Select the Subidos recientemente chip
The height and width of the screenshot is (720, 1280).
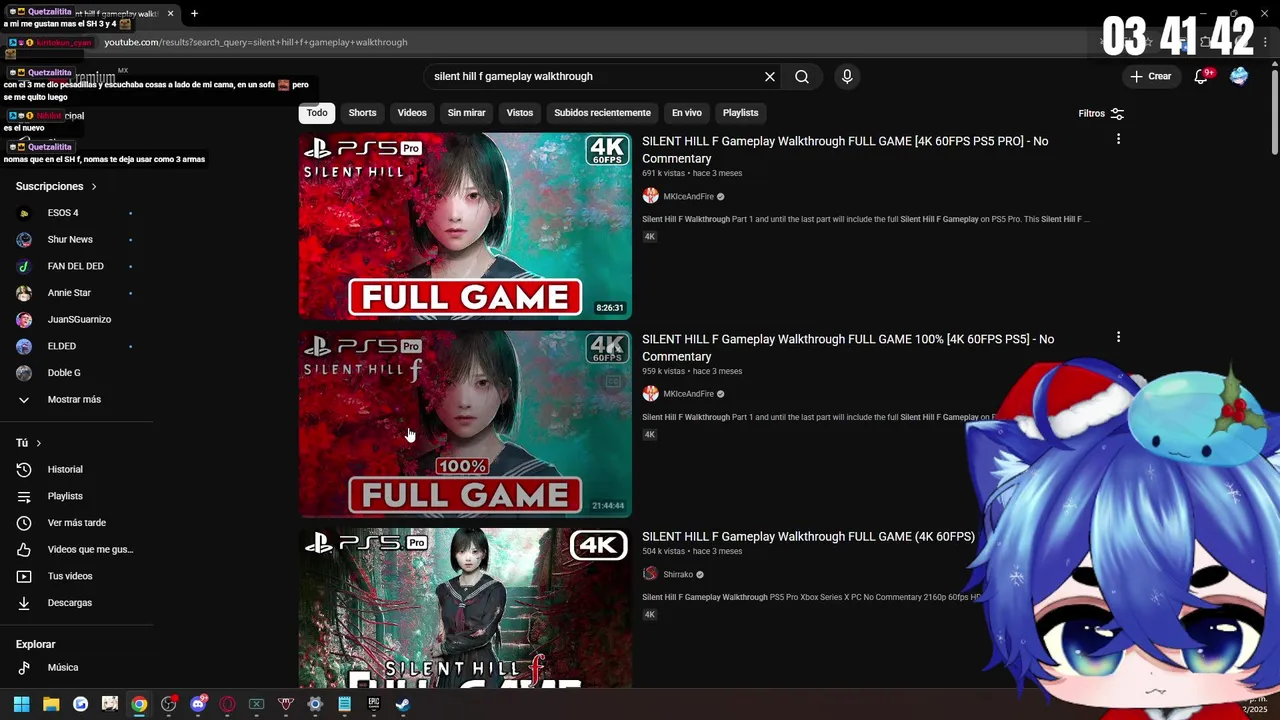[x=602, y=113]
